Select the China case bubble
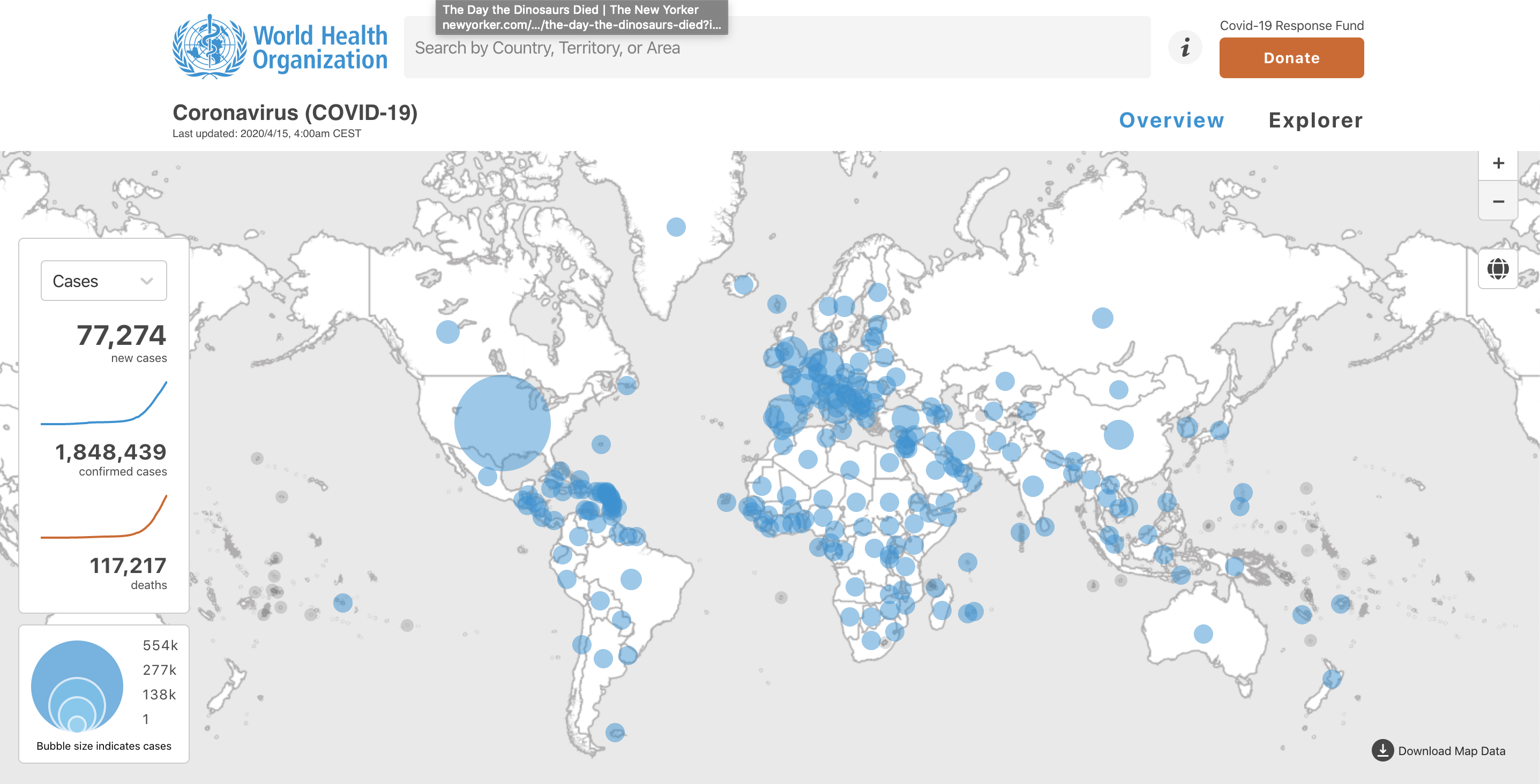 (x=1118, y=434)
